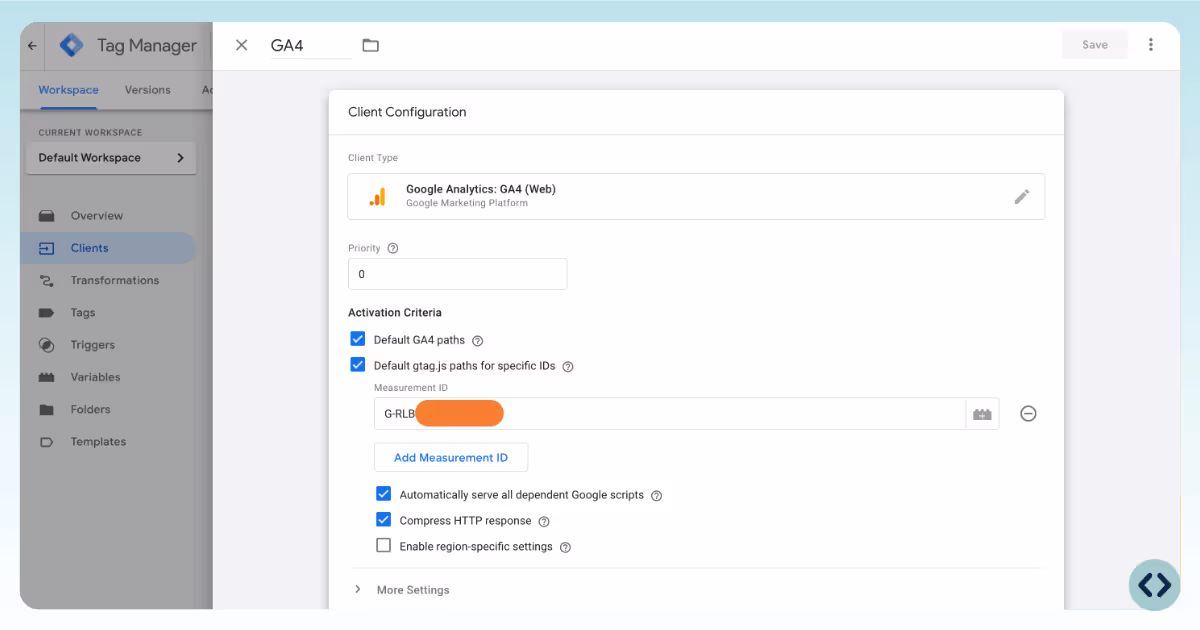Open Transformations in the sidebar
This screenshot has height=630, width=1200.
114,280
